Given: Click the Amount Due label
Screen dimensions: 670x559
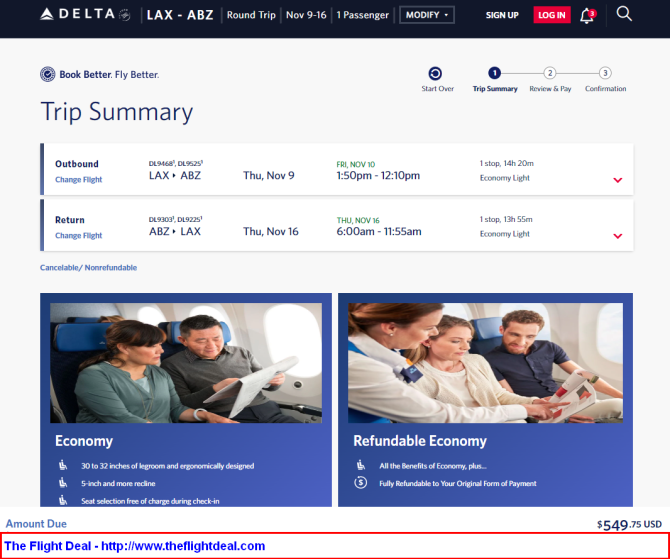Looking at the screenshot, I should click(36, 524).
